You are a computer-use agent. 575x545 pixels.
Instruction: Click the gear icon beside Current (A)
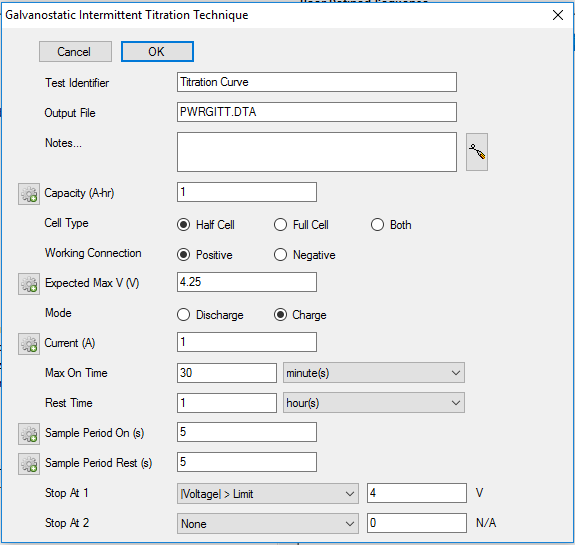coord(29,344)
